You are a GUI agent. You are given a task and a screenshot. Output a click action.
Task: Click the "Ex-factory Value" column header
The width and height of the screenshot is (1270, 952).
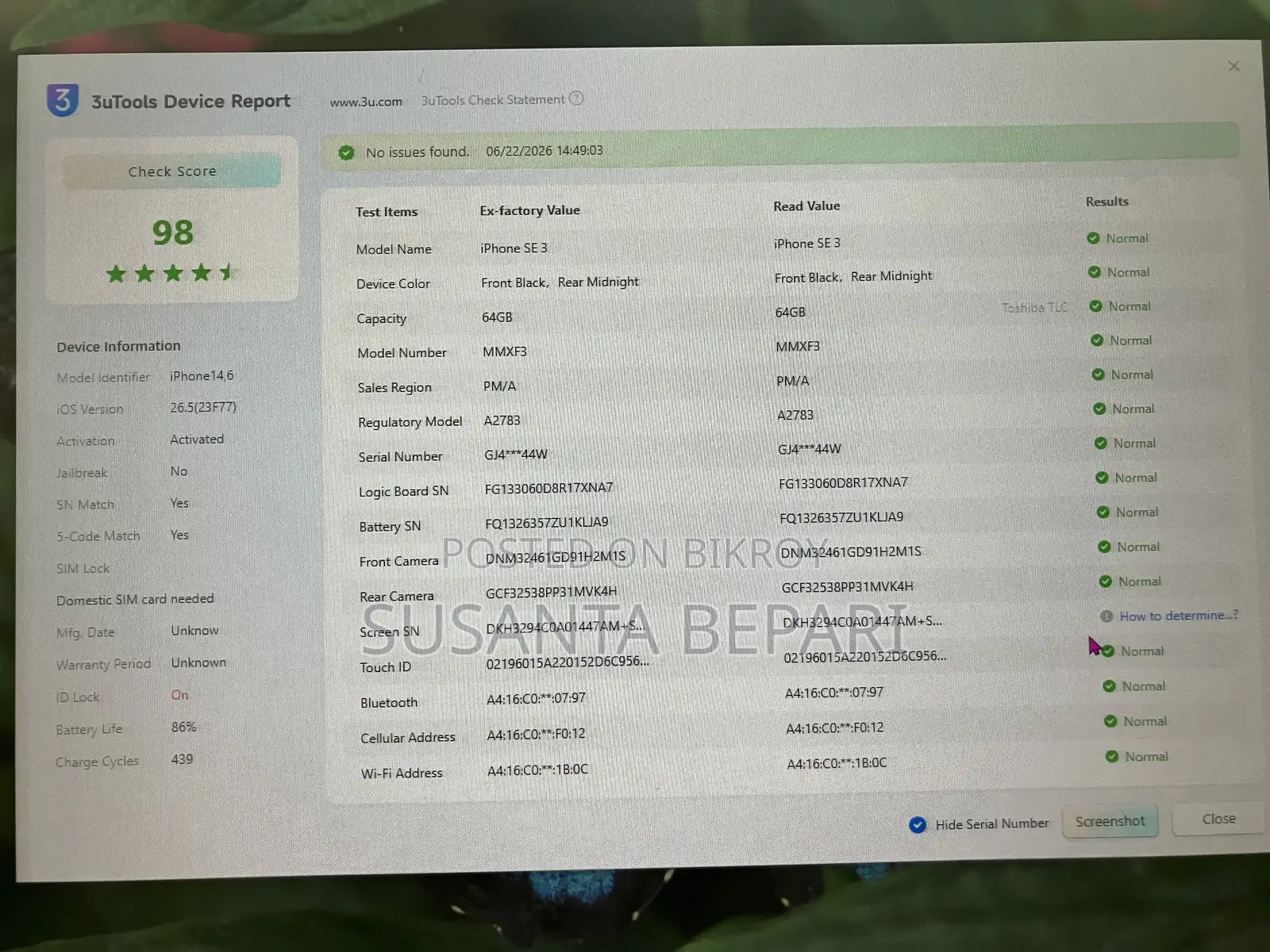tap(530, 210)
